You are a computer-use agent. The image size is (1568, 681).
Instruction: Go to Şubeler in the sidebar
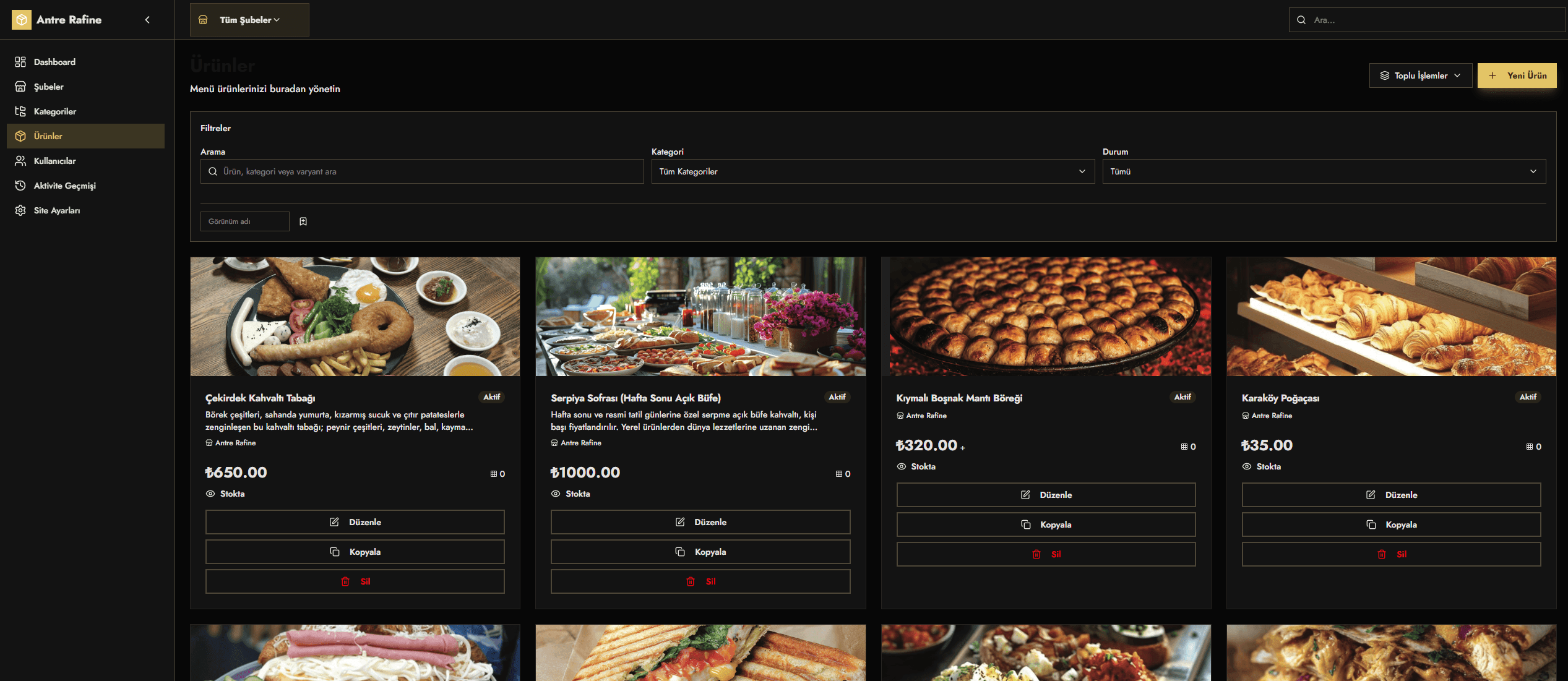point(85,87)
